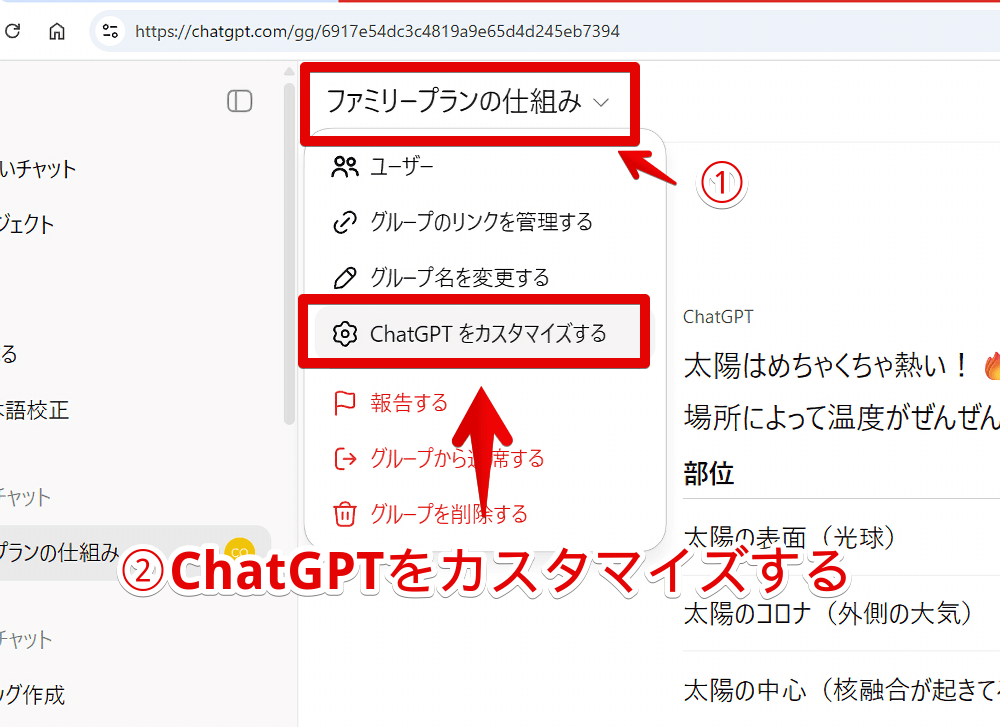
Task: Collapse the sidebar with the panel icon
Action: tap(239, 101)
